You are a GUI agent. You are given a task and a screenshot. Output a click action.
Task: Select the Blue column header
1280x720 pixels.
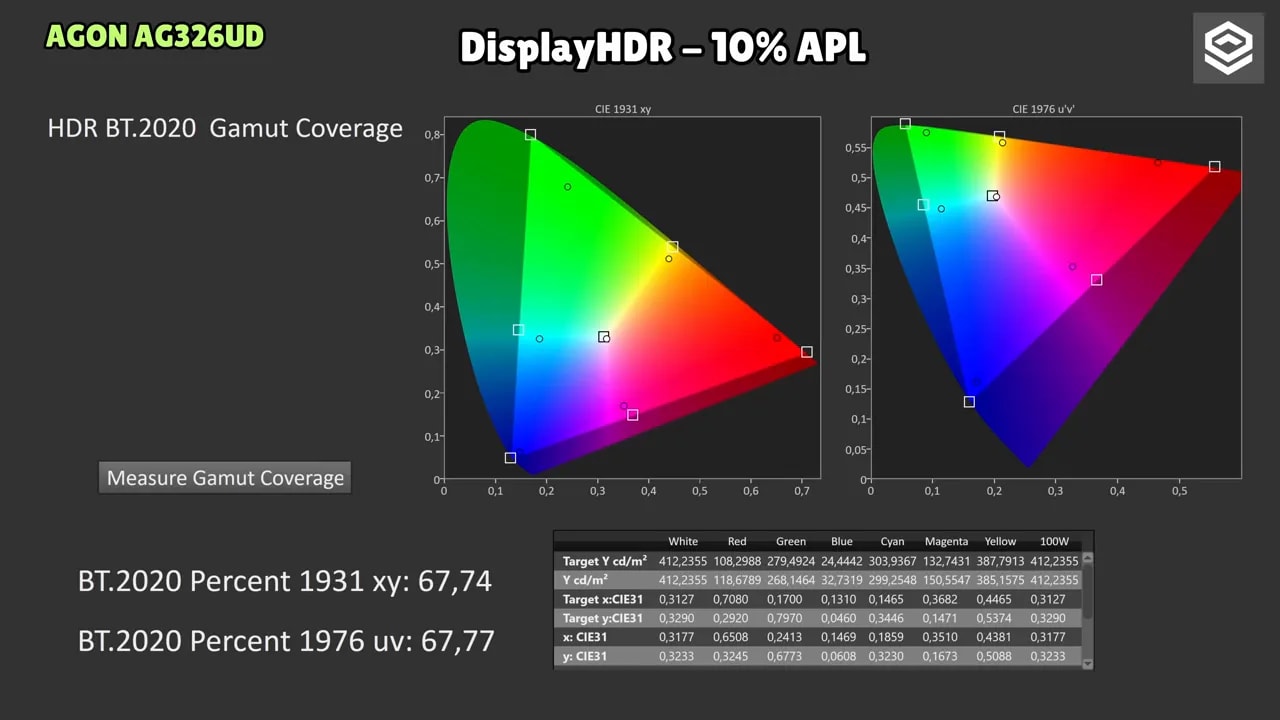pyautogui.click(x=842, y=542)
